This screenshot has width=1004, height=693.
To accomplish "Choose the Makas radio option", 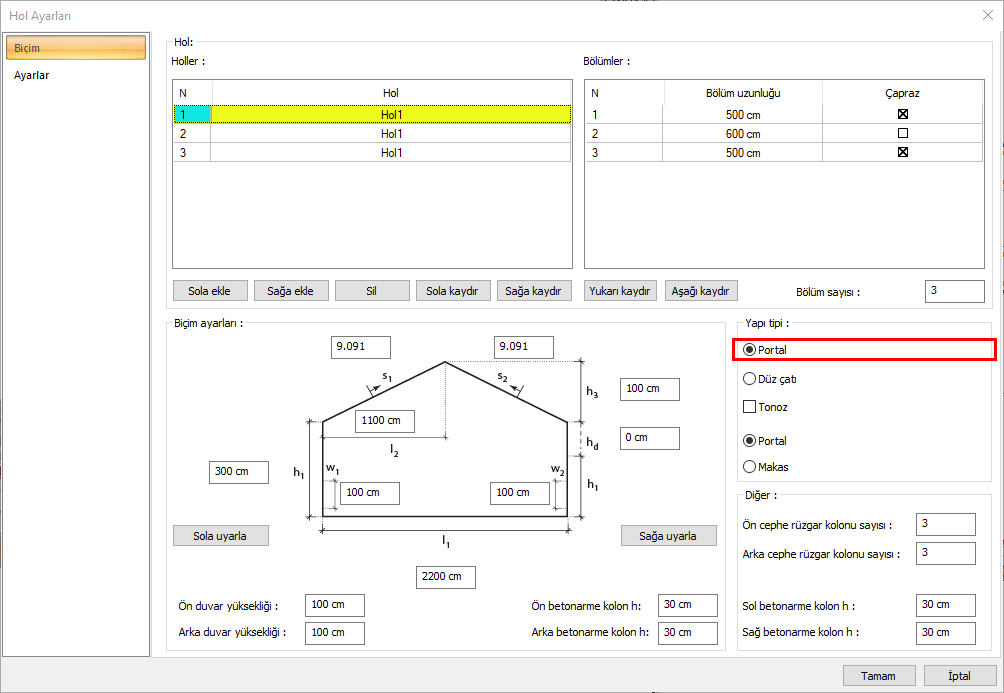I will [x=750, y=466].
